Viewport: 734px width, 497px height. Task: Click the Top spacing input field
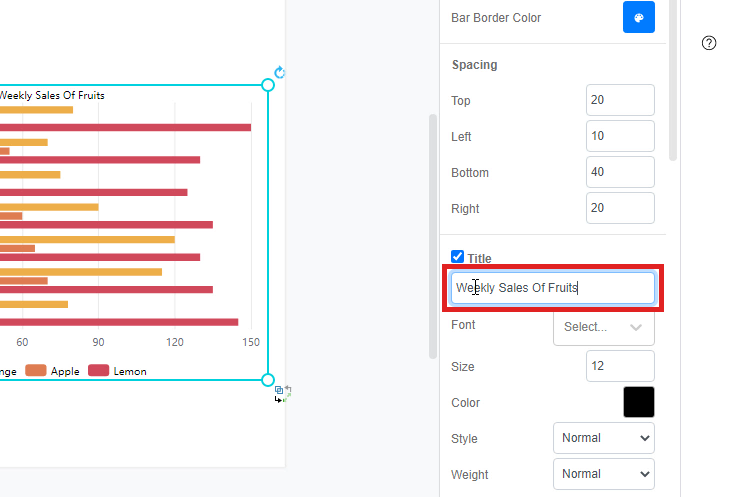click(620, 100)
